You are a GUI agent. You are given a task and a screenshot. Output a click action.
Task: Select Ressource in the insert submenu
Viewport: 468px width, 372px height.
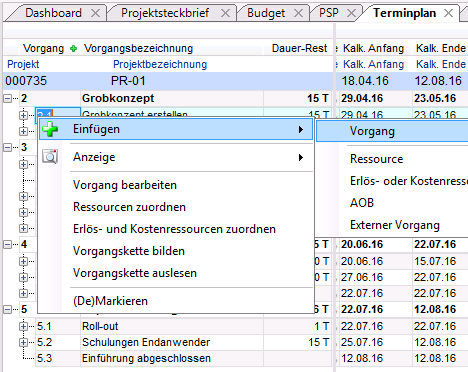pos(377,159)
